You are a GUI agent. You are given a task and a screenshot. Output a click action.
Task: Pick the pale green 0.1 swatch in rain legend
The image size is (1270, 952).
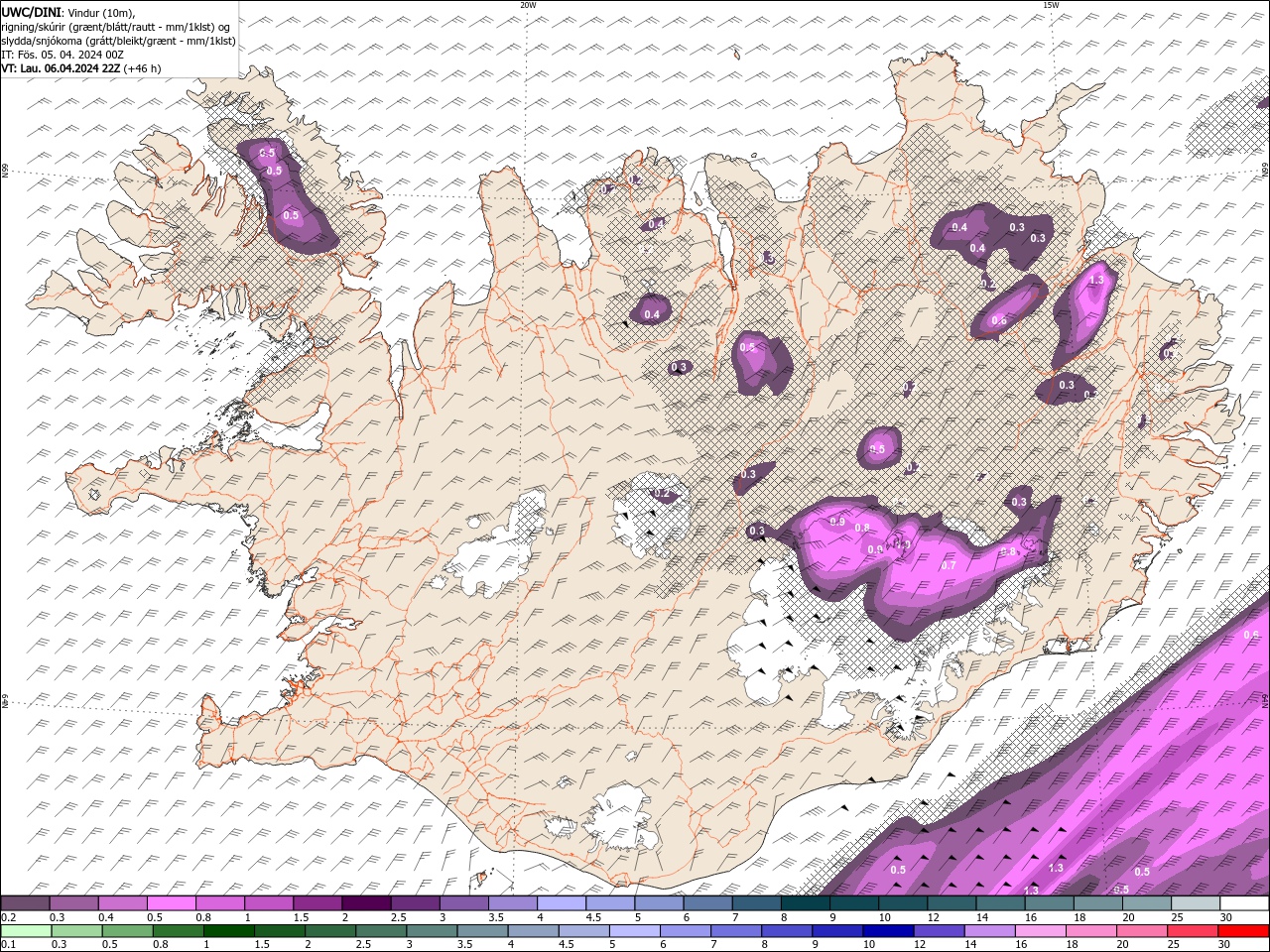pos(25,931)
